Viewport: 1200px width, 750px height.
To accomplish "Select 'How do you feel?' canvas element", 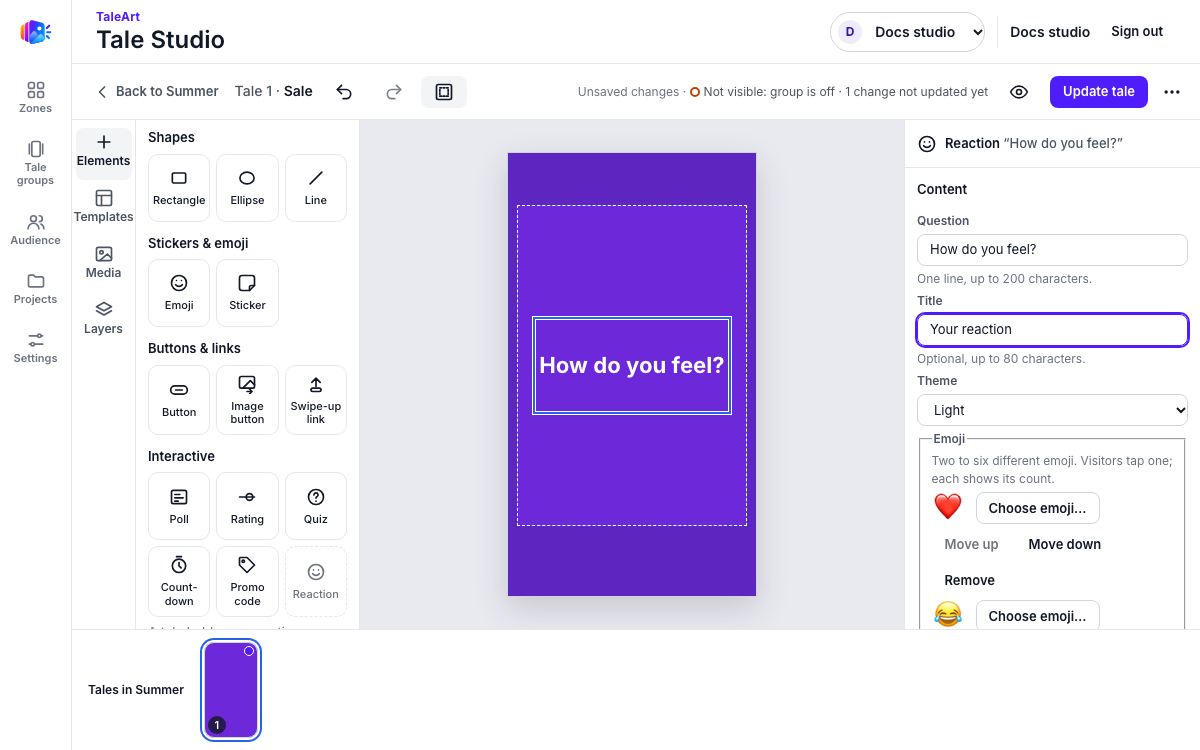I will pos(632,366).
